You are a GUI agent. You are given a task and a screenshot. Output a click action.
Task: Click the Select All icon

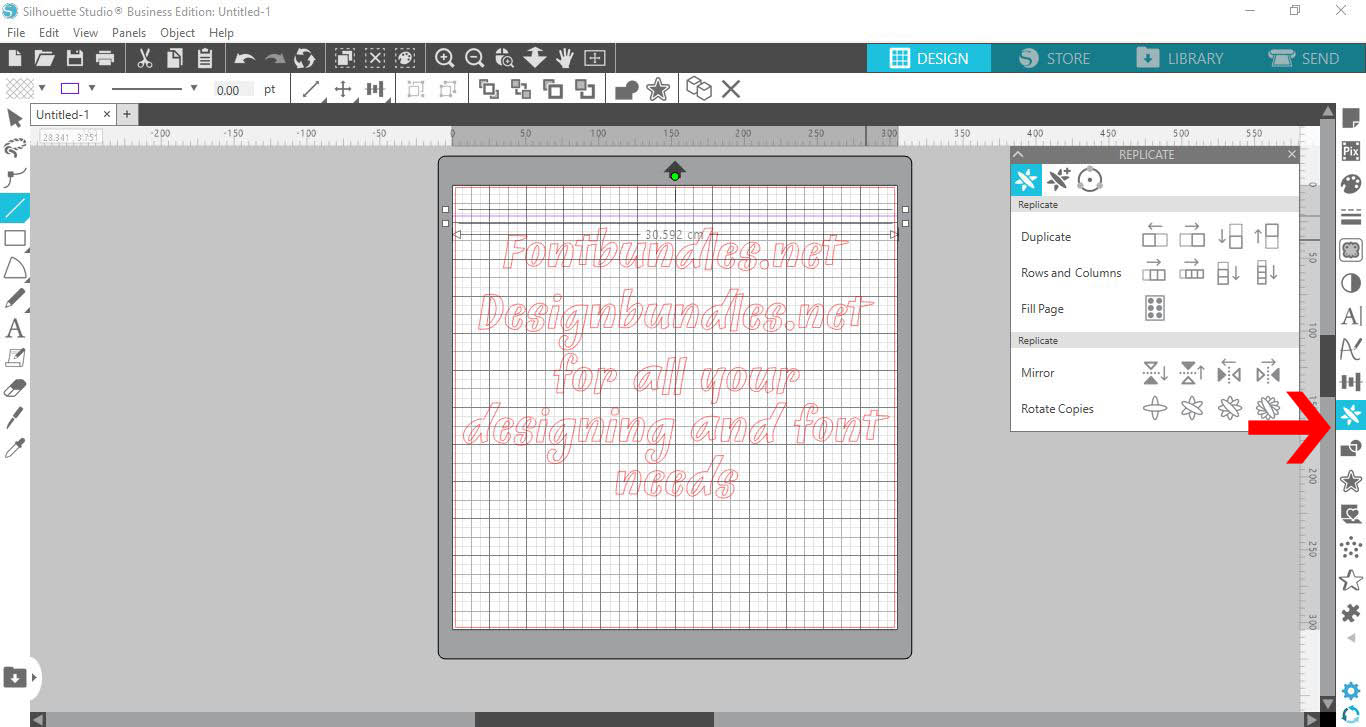pos(345,58)
